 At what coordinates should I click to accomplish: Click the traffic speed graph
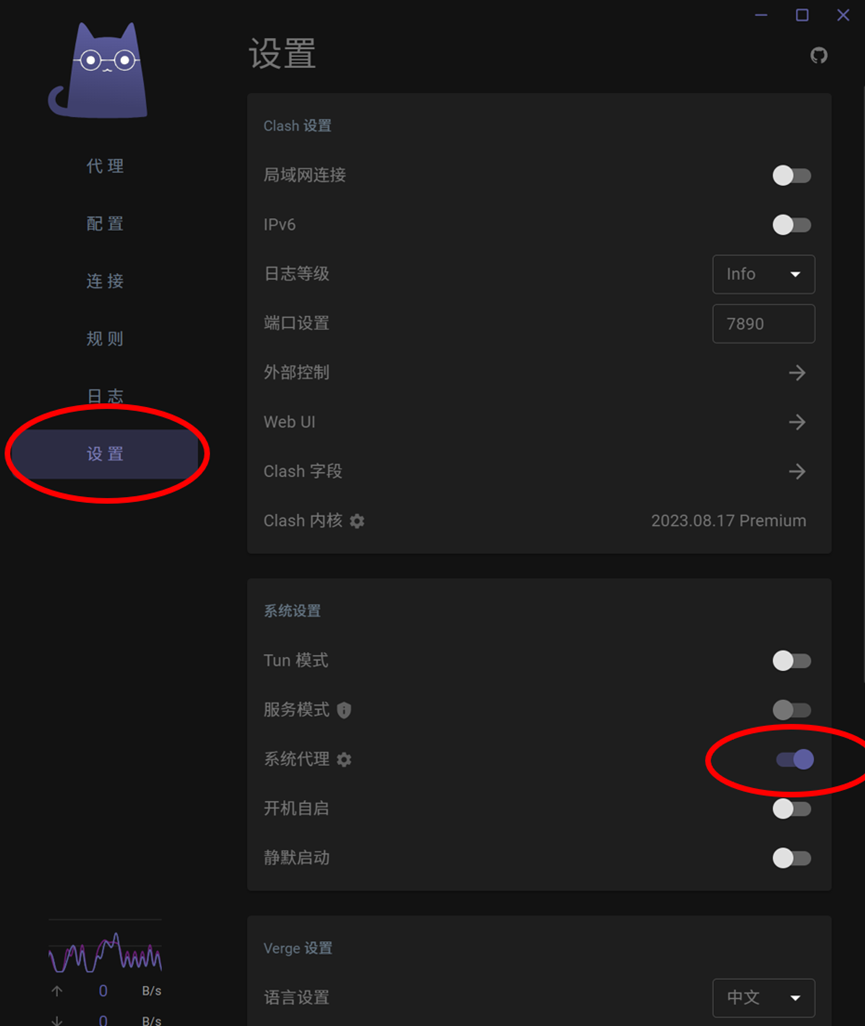105,953
